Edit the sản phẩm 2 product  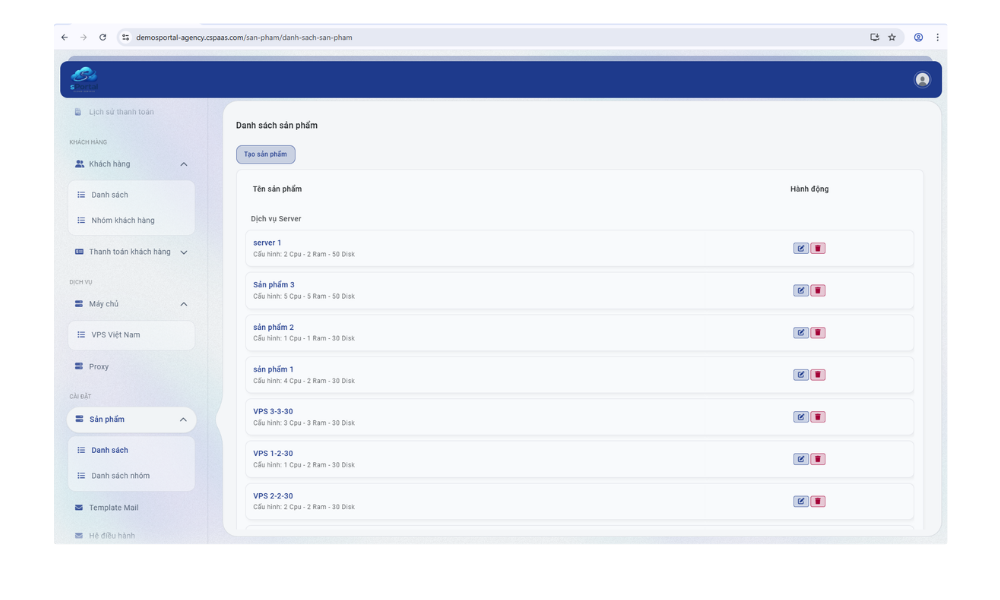(x=800, y=333)
